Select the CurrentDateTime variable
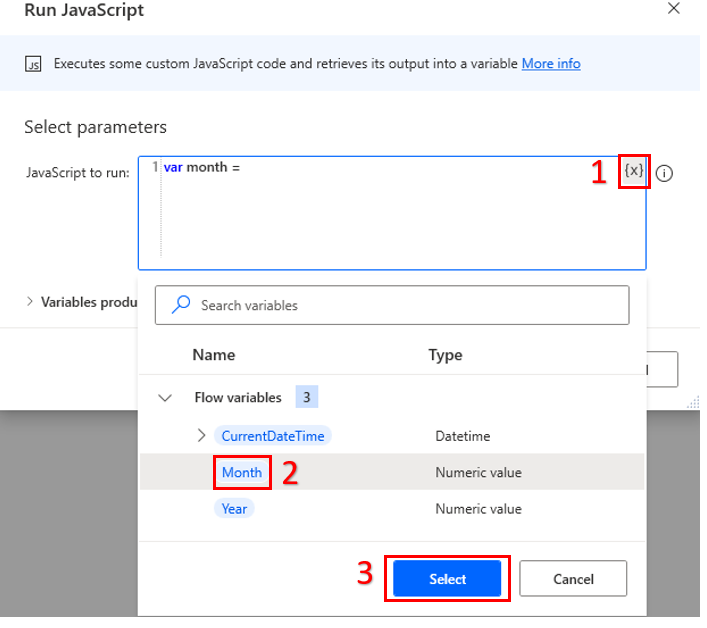 click(x=273, y=436)
